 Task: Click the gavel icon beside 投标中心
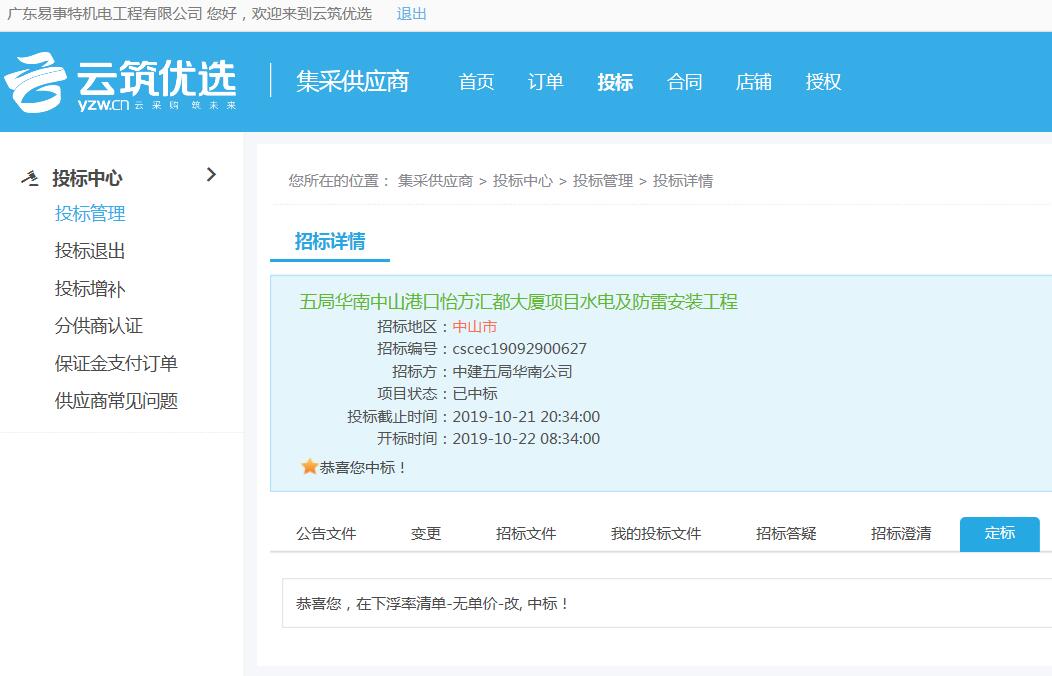click(31, 178)
